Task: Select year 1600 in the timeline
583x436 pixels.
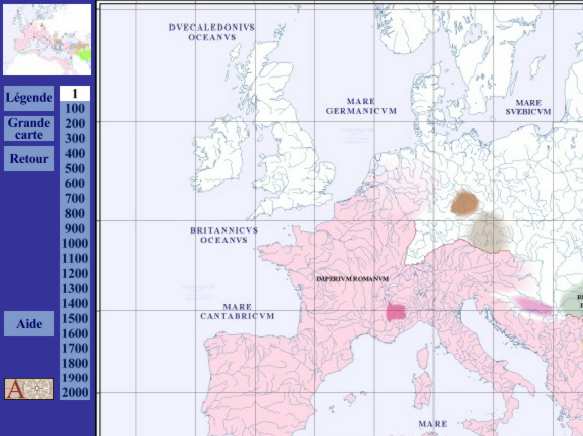Action: (x=75, y=333)
